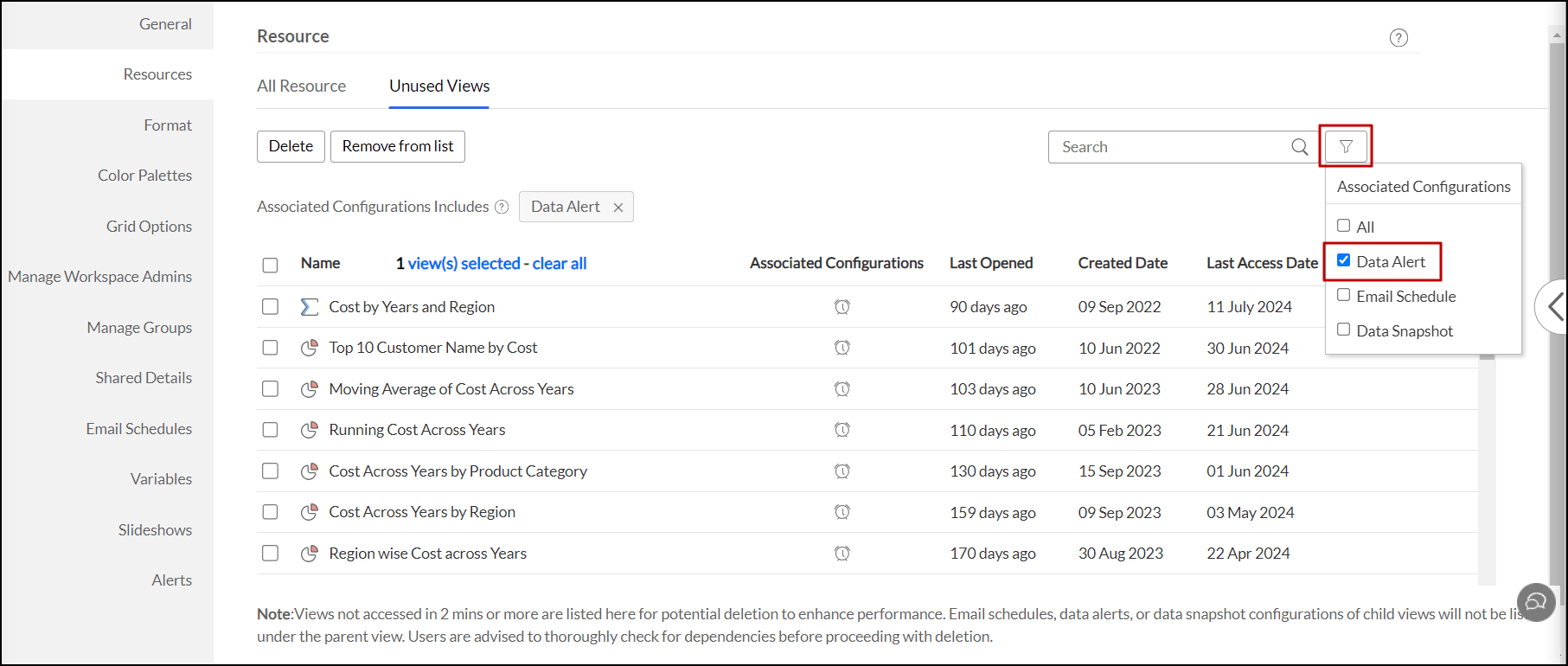Viewport: 1568px width, 666px height.
Task: Enable the Email Schedule filter checkbox
Action: (1343, 295)
